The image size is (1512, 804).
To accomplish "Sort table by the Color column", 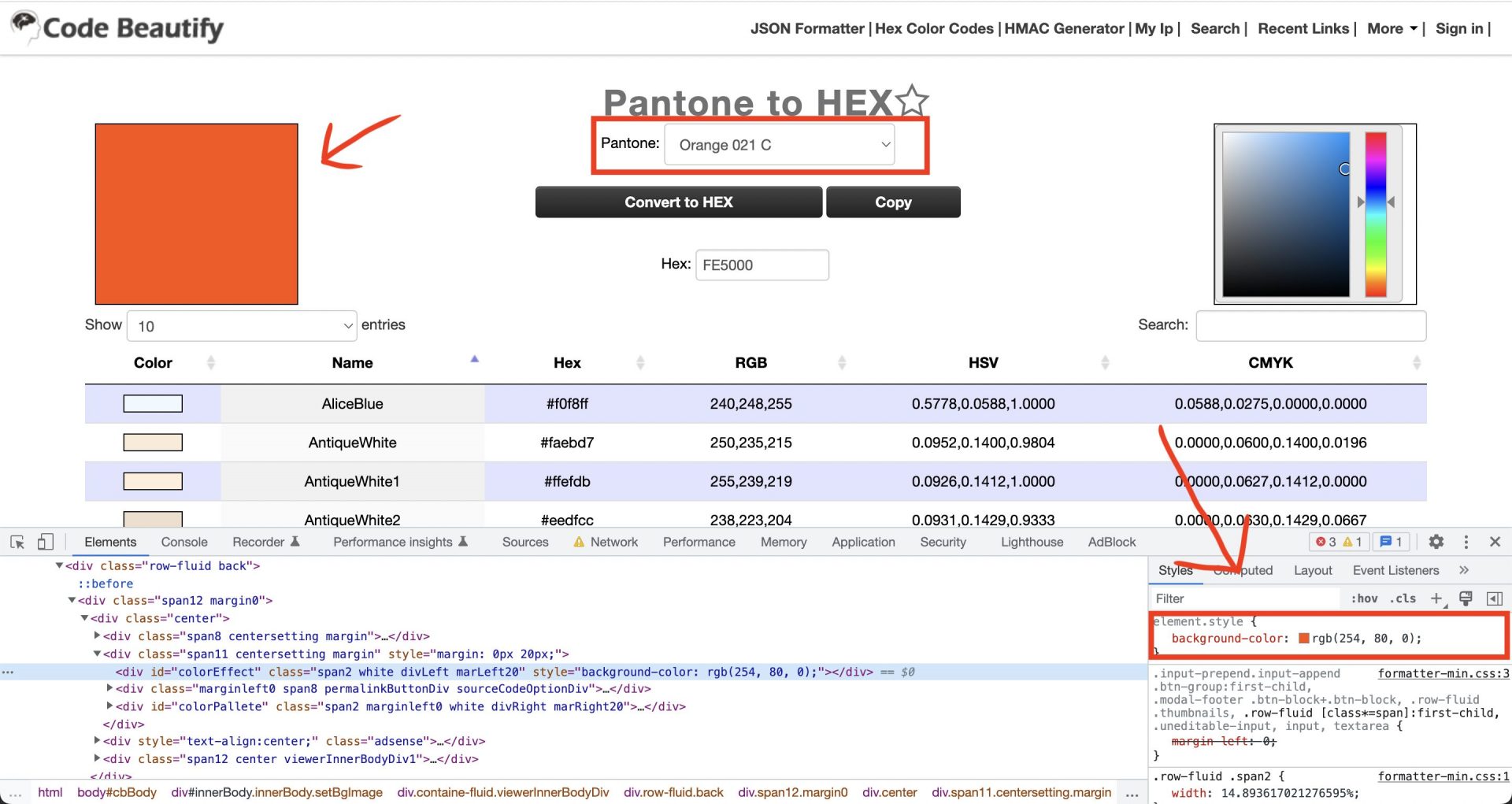I will (210, 363).
